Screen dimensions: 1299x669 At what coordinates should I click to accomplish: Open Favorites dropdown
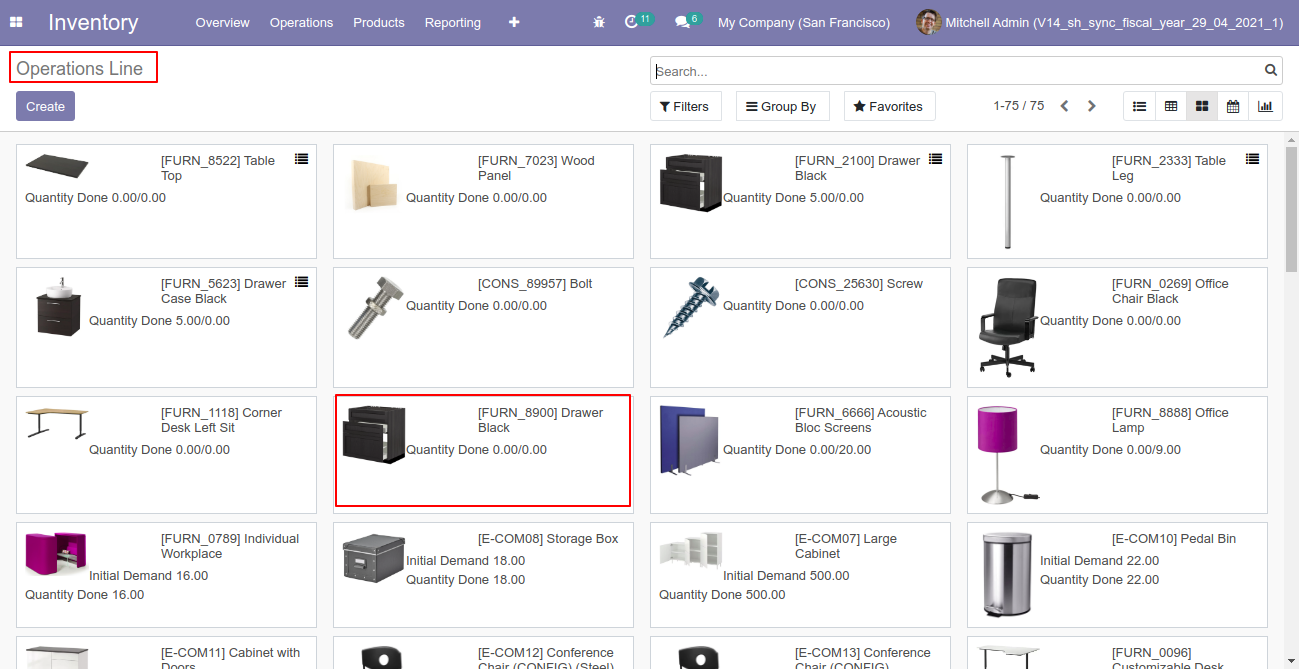click(x=889, y=106)
